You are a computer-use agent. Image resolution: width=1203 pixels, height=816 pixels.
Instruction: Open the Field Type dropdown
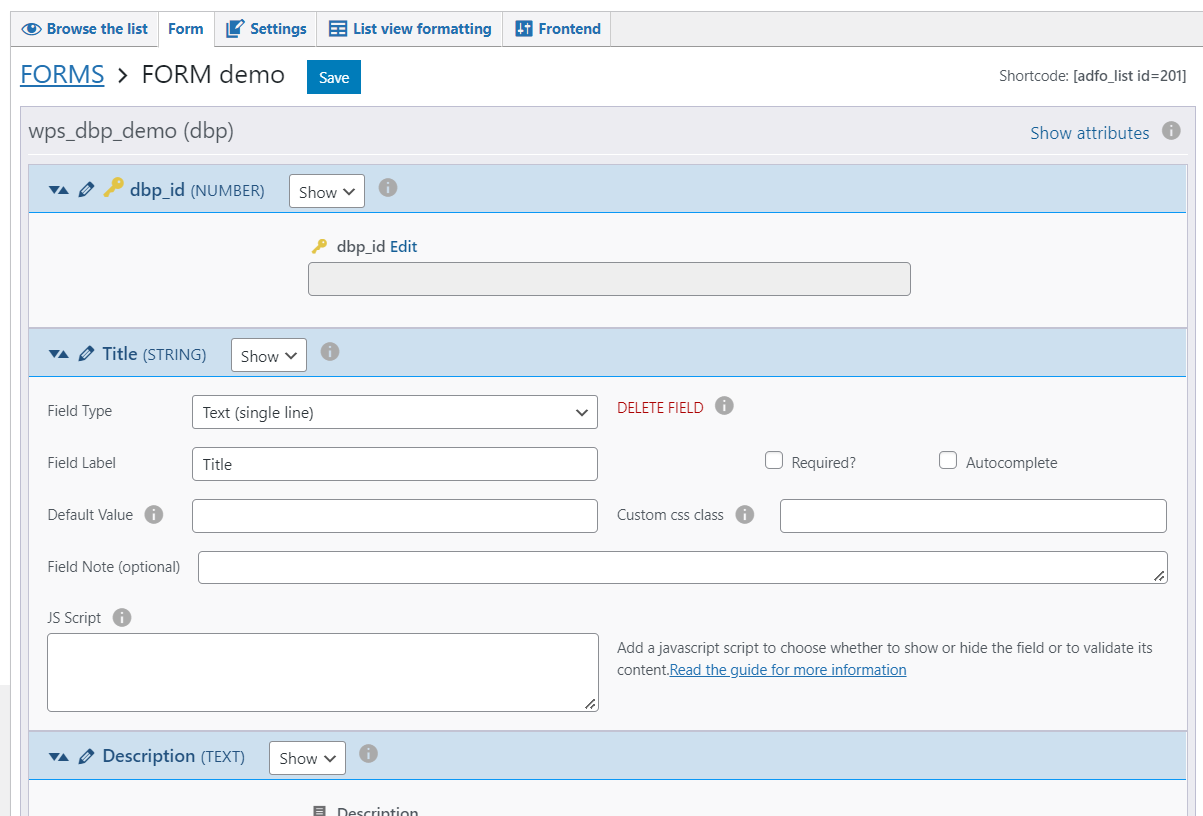pos(394,411)
